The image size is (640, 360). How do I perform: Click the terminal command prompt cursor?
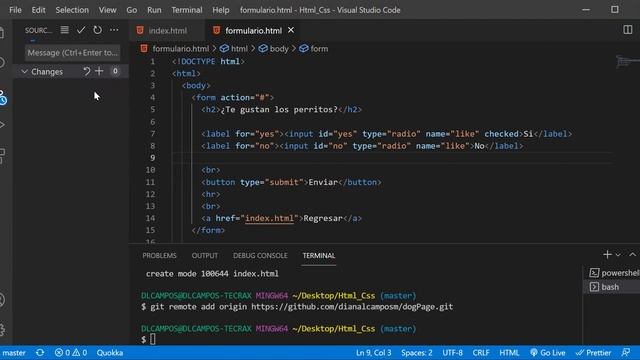153,339
